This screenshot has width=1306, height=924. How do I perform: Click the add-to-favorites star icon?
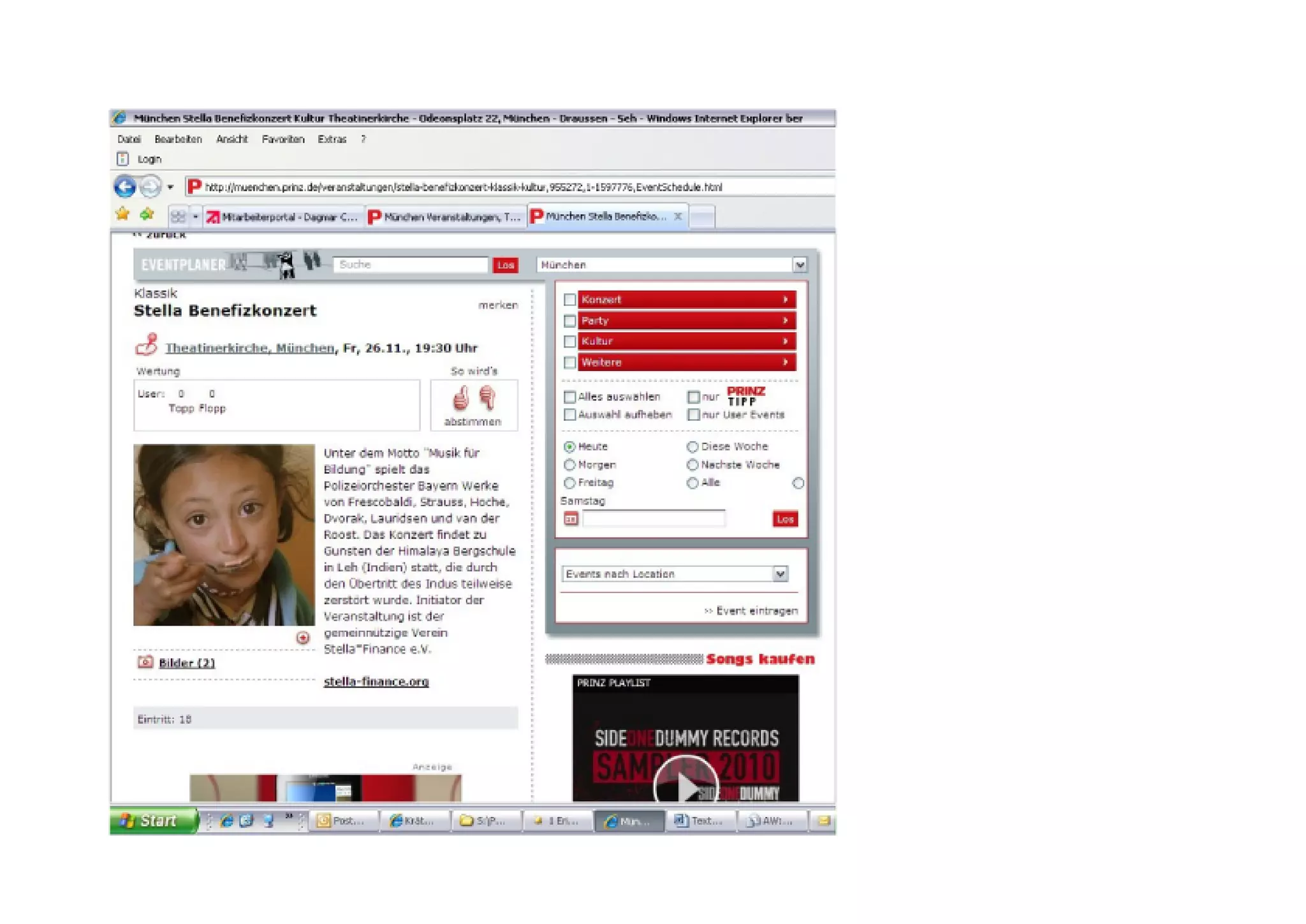[x=147, y=215]
